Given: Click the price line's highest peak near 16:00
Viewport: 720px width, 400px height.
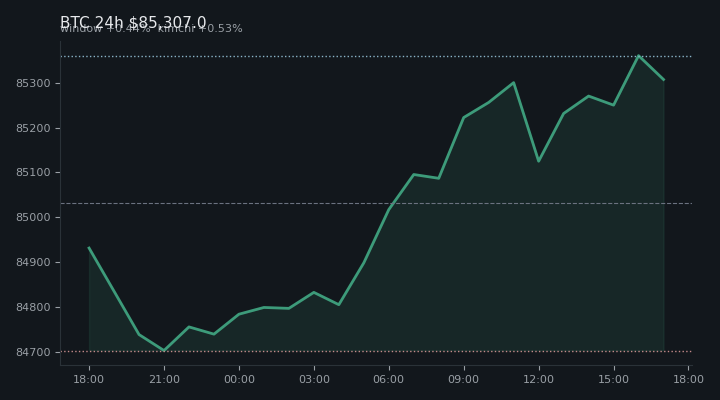Looking at the screenshot, I should [x=638, y=56].
